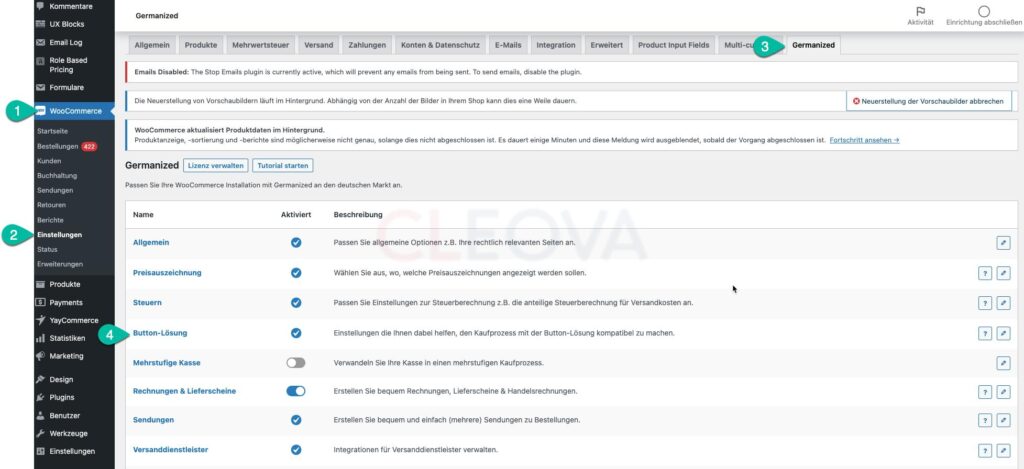Image resolution: width=1024 pixels, height=469 pixels.
Task: Open the Einrichtung abschließen circle icon
Action: tap(984, 11)
